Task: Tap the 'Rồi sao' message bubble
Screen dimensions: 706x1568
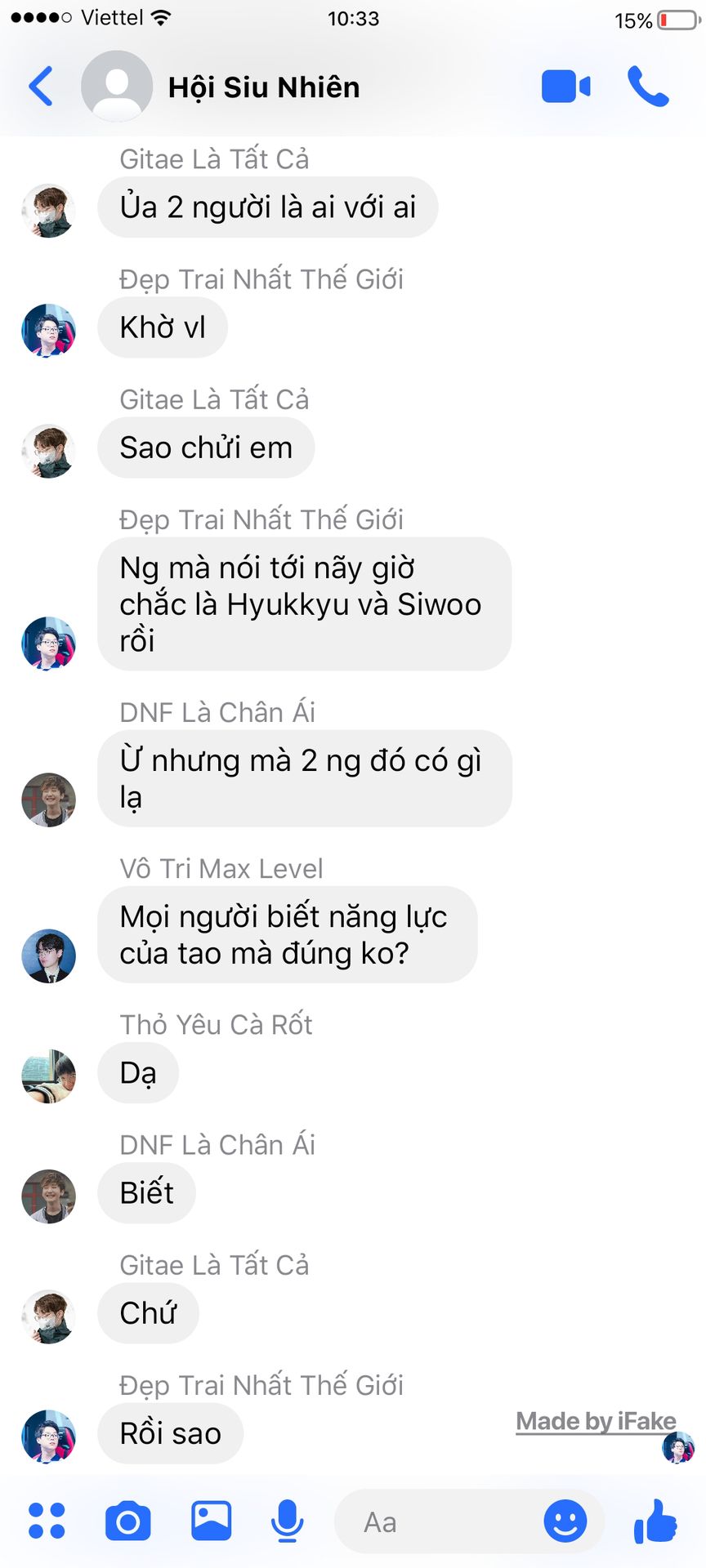Action: (171, 1433)
